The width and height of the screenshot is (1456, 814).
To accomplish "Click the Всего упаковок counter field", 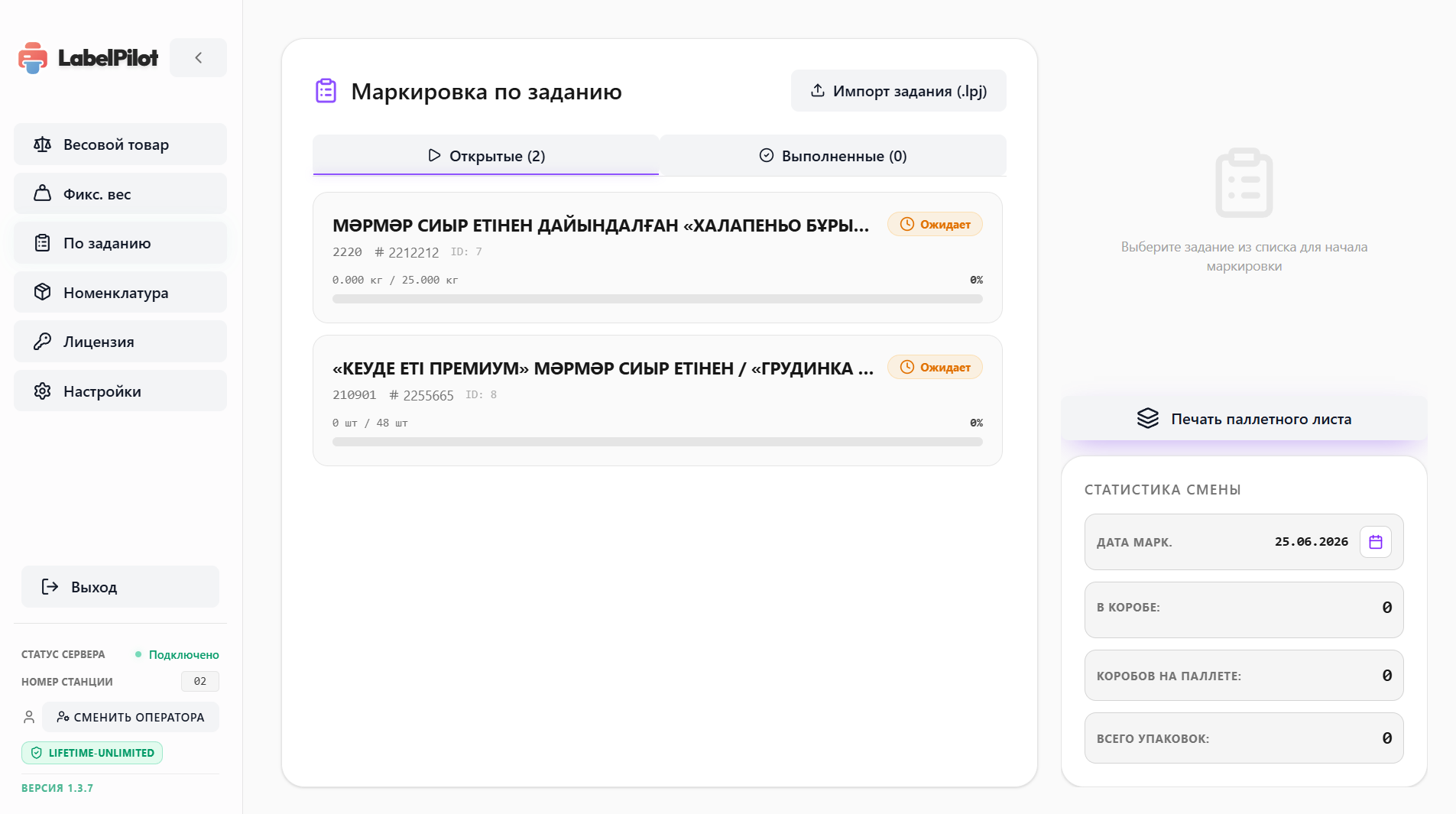I will [1244, 738].
